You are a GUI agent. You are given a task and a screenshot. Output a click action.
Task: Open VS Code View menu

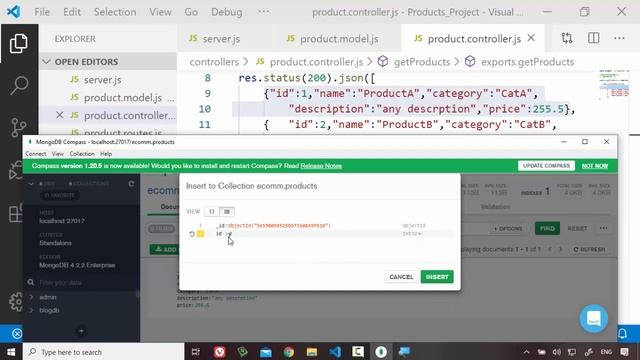click(160, 12)
